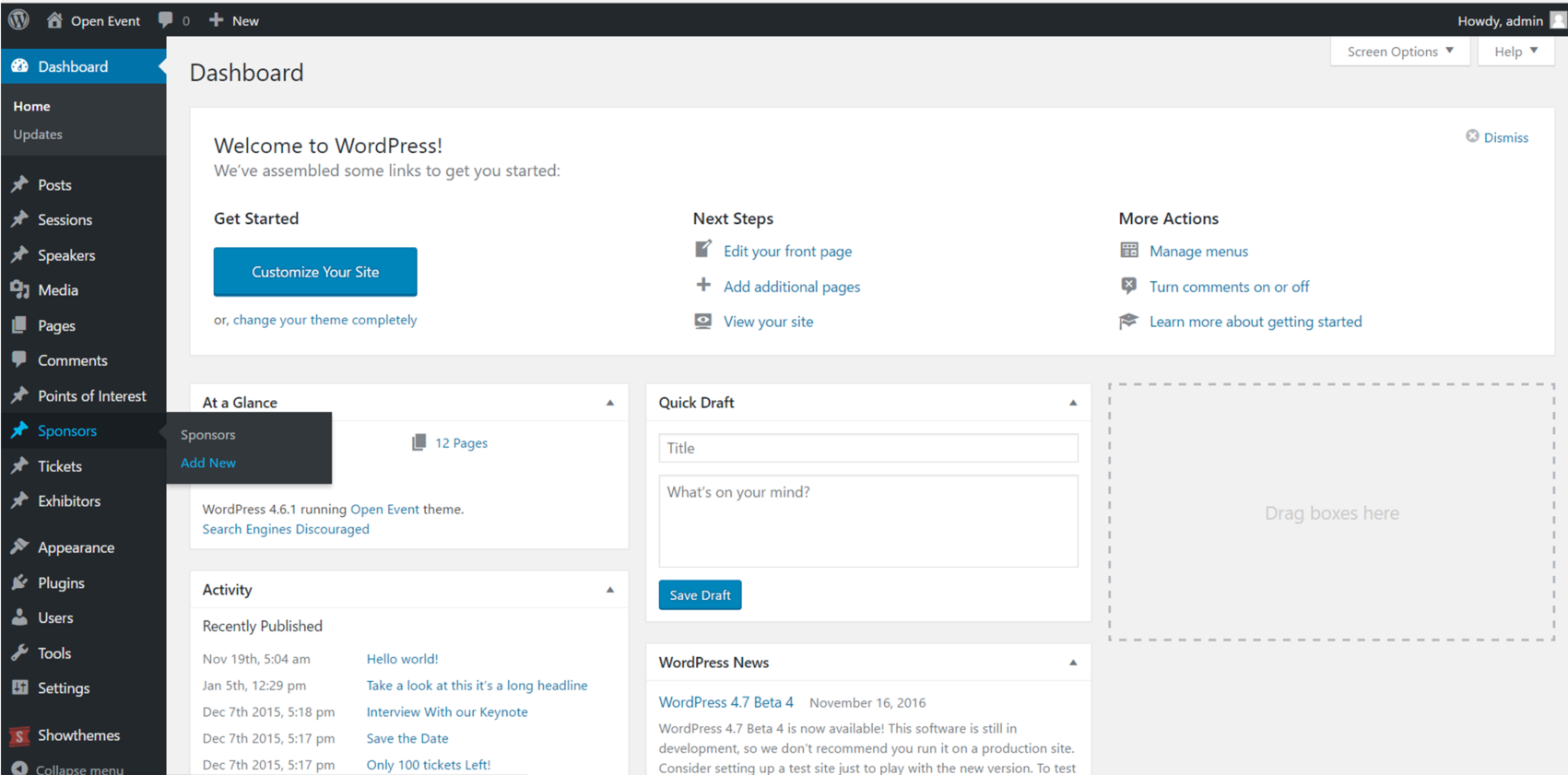Image resolution: width=1568 pixels, height=775 pixels.
Task: Click the grid icon beside Manage menus
Action: (1129, 250)
